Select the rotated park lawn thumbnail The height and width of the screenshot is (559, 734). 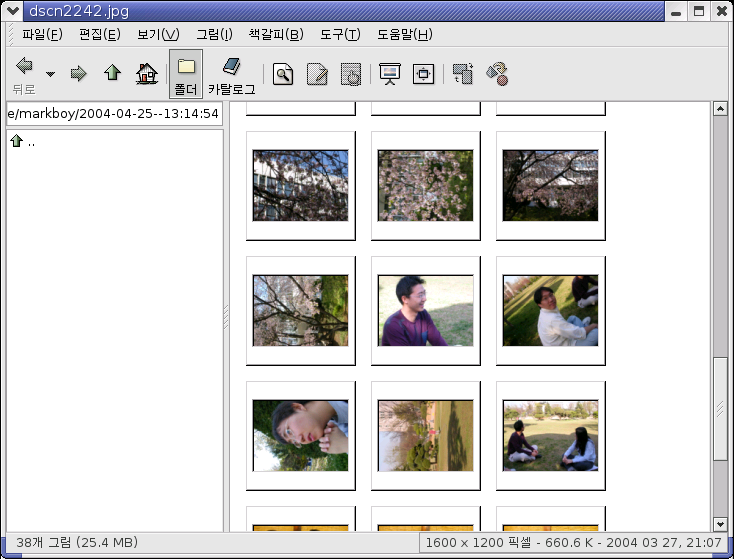(426, 435)
